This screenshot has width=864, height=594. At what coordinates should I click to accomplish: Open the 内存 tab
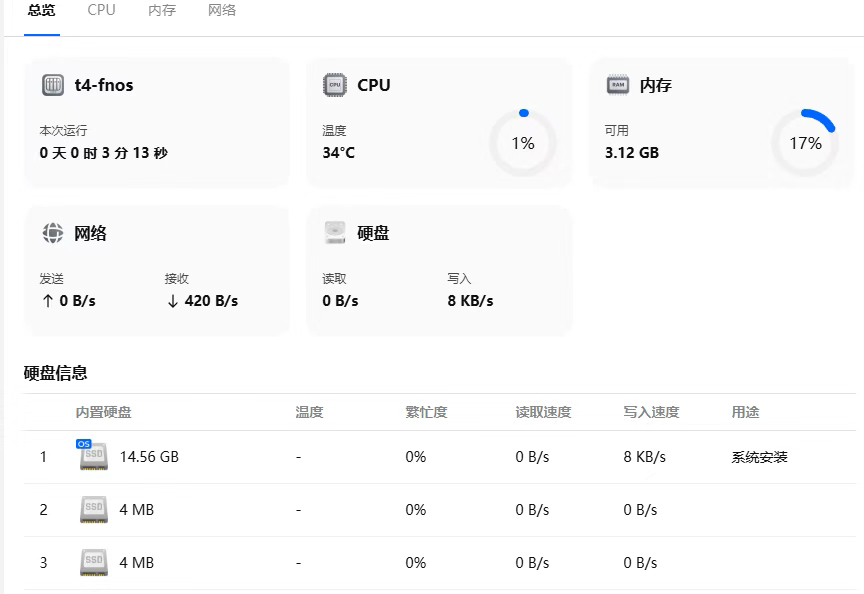162,11
